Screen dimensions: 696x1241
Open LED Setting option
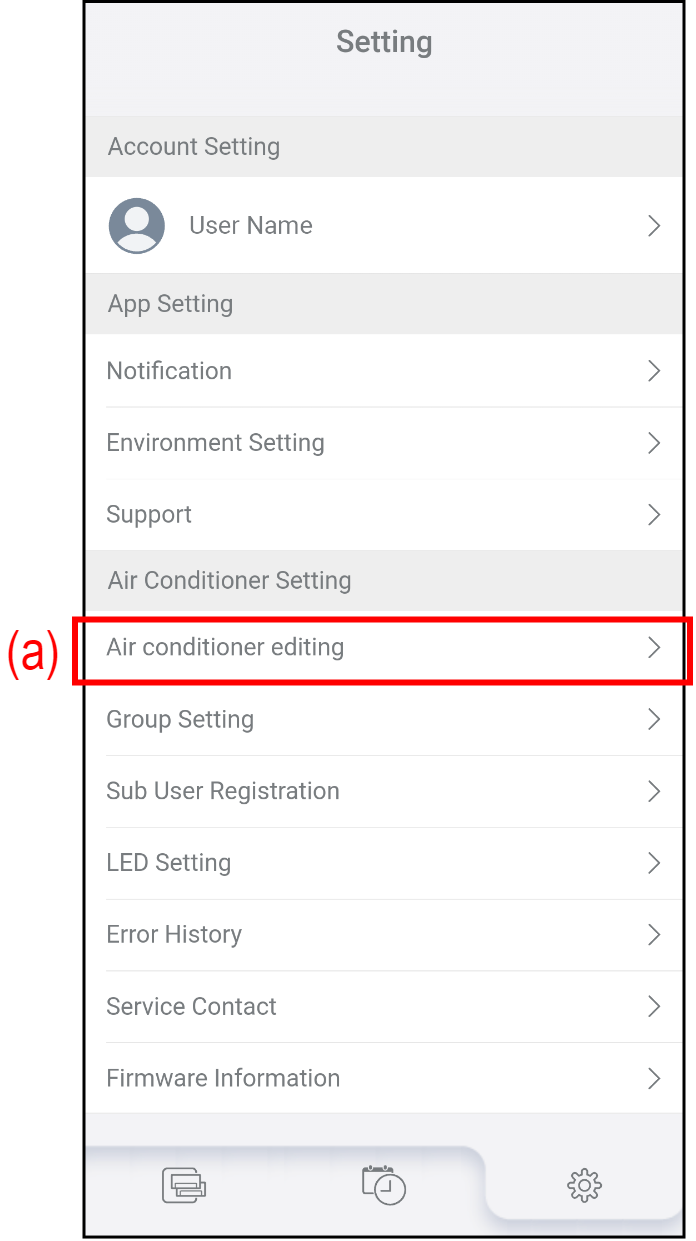click(x=168, y=863)
